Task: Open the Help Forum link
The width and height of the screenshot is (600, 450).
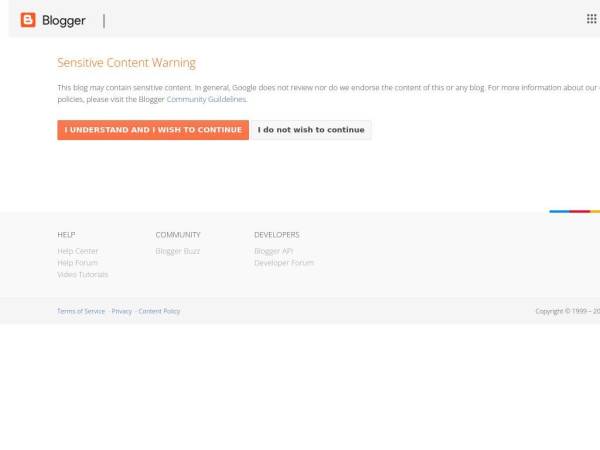Action: pos(77,263)
